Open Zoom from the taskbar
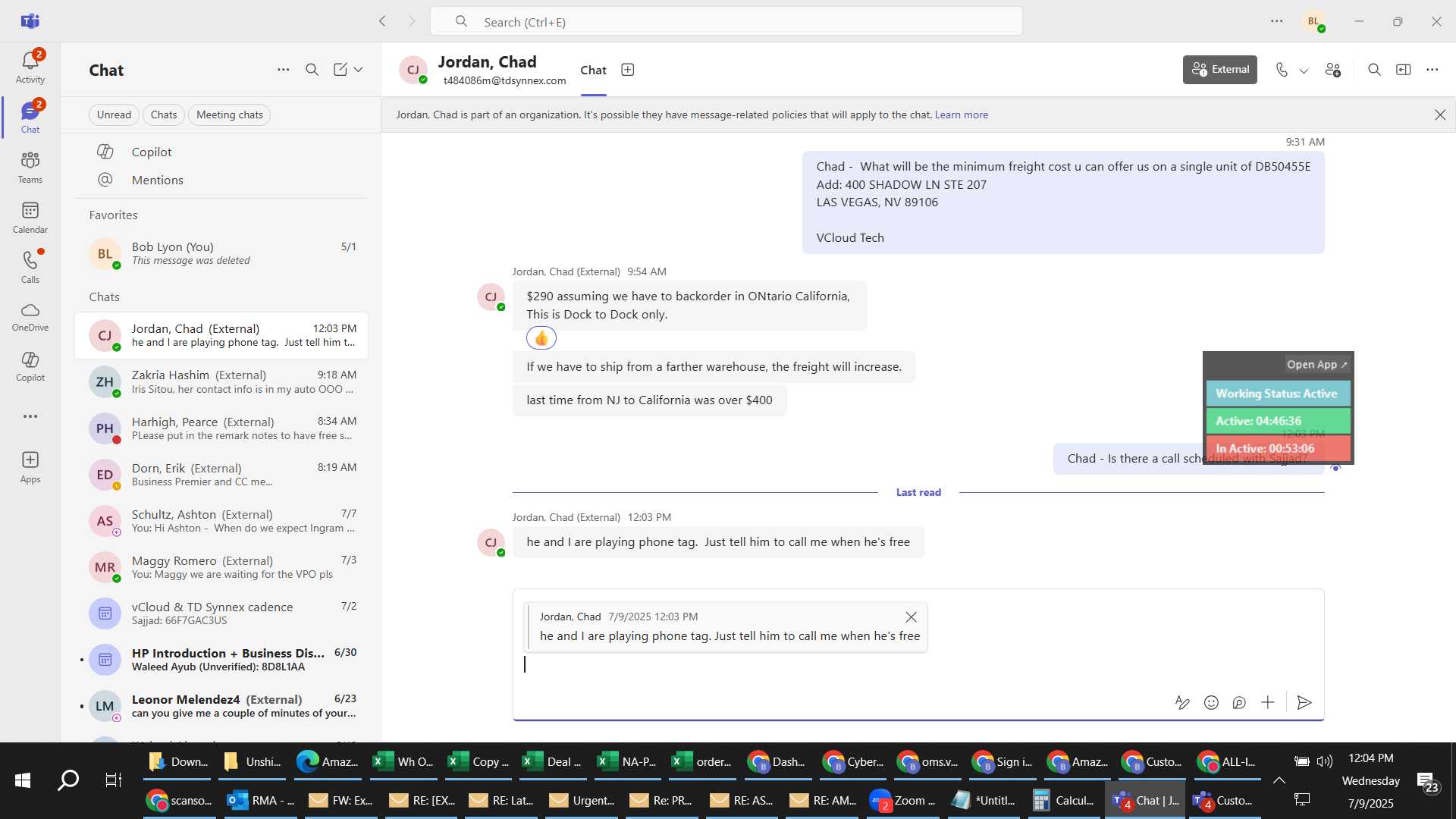Viewport: 1456px width, 819px height. 902,801
